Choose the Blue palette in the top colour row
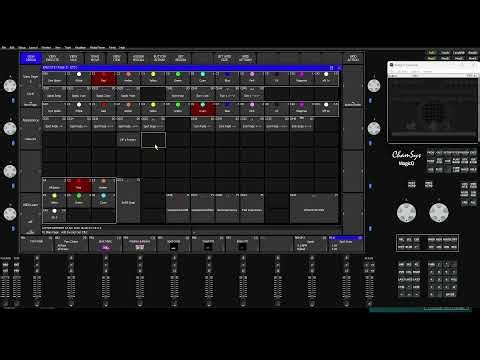Viewport: 480px width, 360px height. coord(227,79)
